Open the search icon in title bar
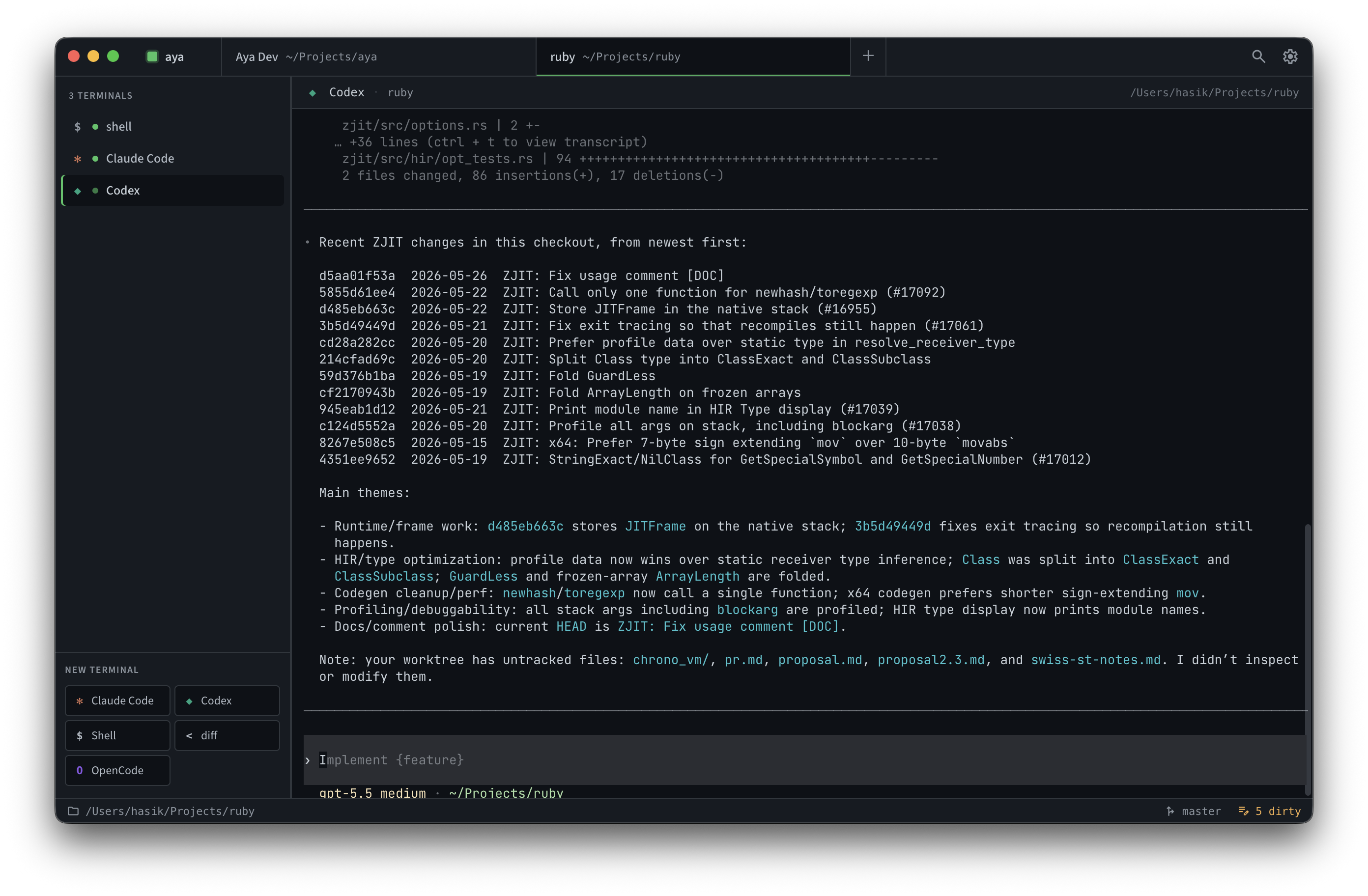Image resolution: width=1368 pixels, height=896 pixels. click(x=1258, y=56)
